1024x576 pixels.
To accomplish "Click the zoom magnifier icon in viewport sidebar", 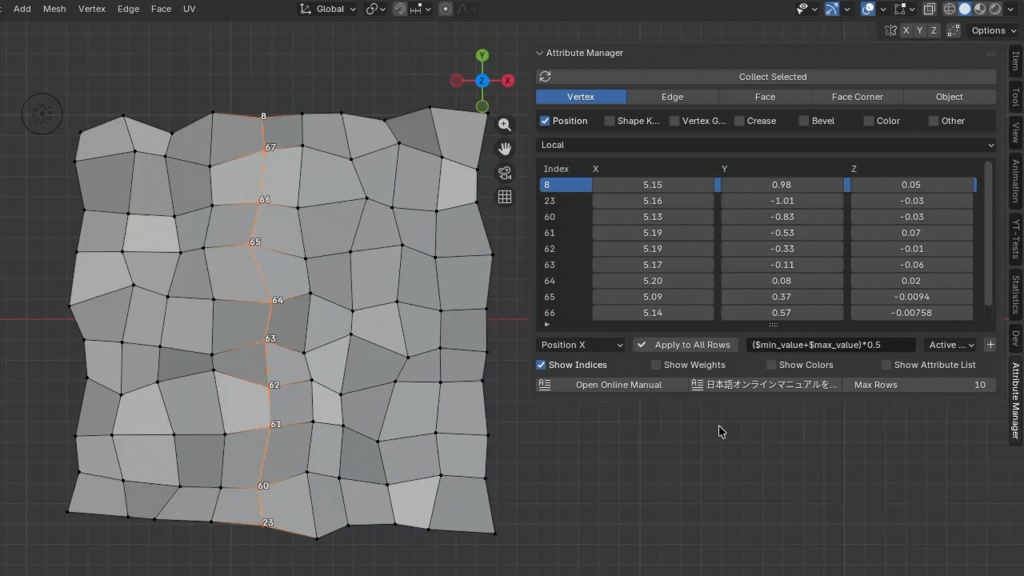I will point(505,124).
